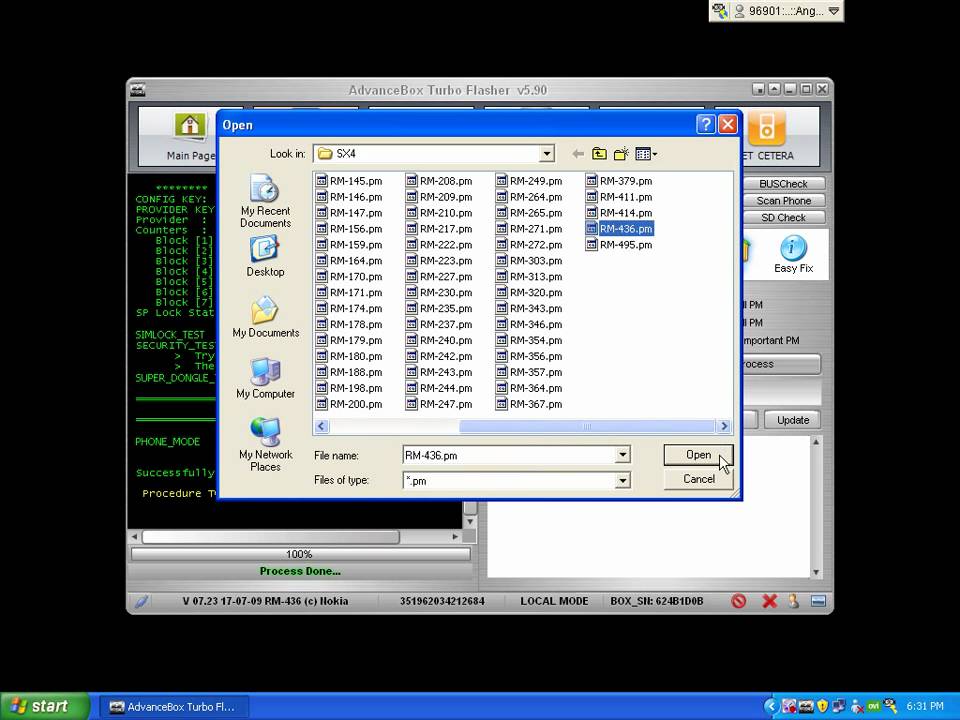This screenshot has width=960, height=720.
Task: Click the Update button
Action: [792, 420]
